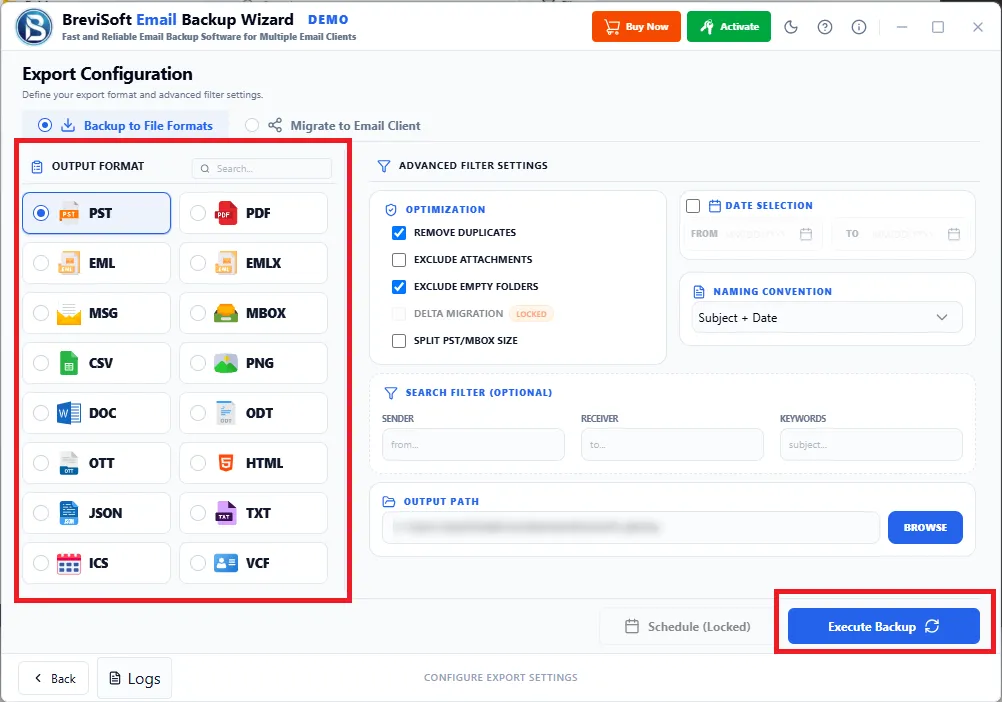The height and width of the screenshot is (702, 1002).
Task: Toggle dark mode moon icon
Action: (791, 27)
